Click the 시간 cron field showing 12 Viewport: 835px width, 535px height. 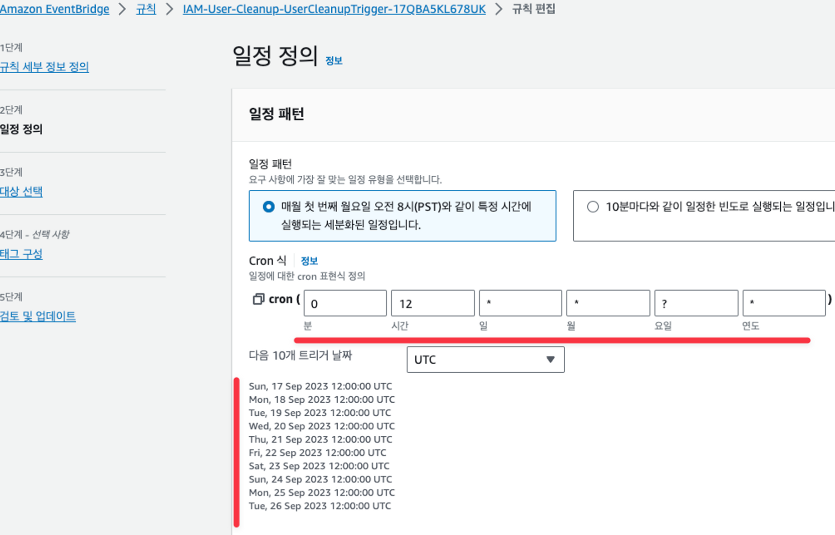pyautogui.click(x=432, y=303)
